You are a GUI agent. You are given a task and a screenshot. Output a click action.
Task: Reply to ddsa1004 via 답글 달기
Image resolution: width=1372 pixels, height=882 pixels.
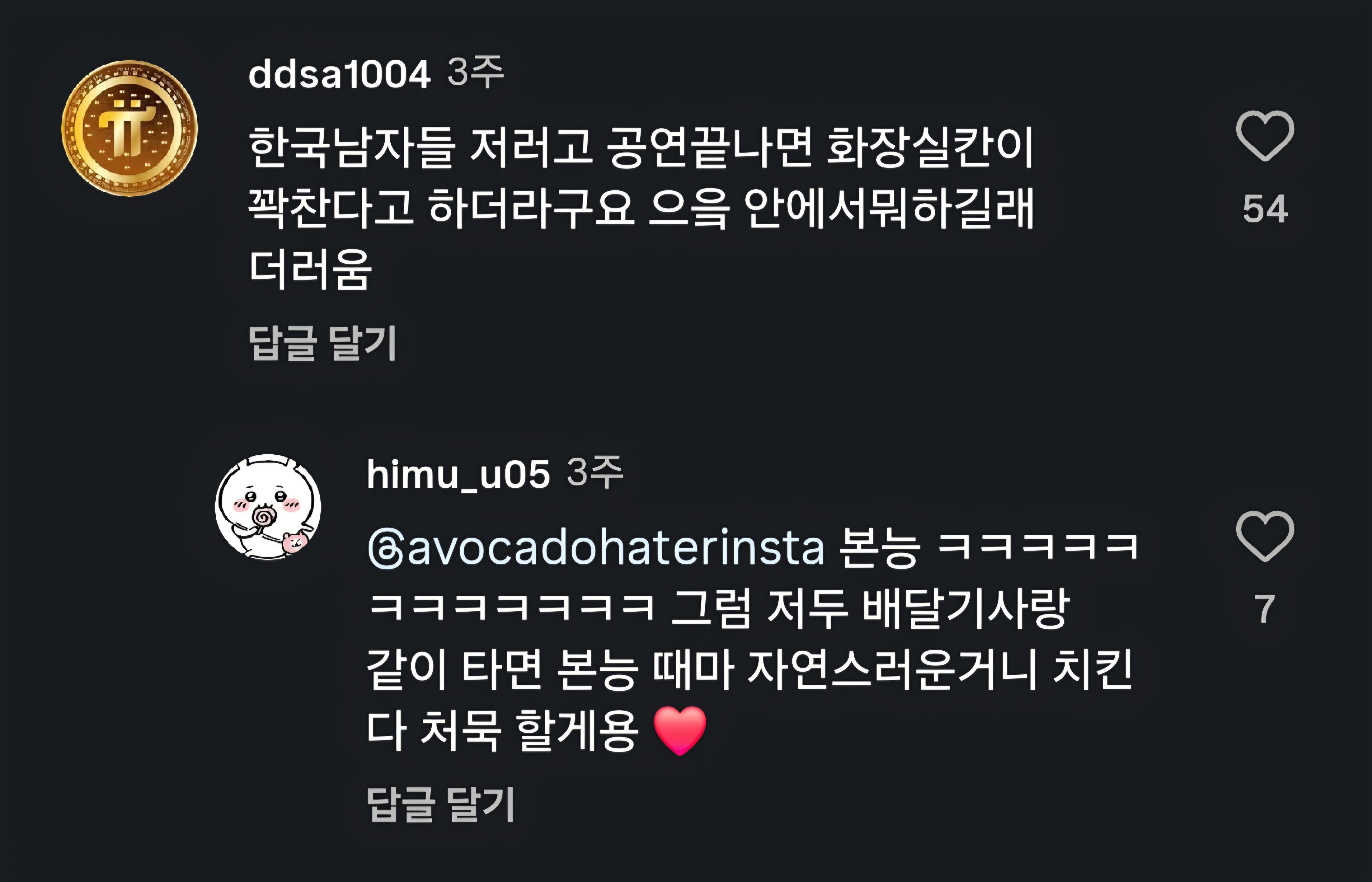(x=323, y=343)
